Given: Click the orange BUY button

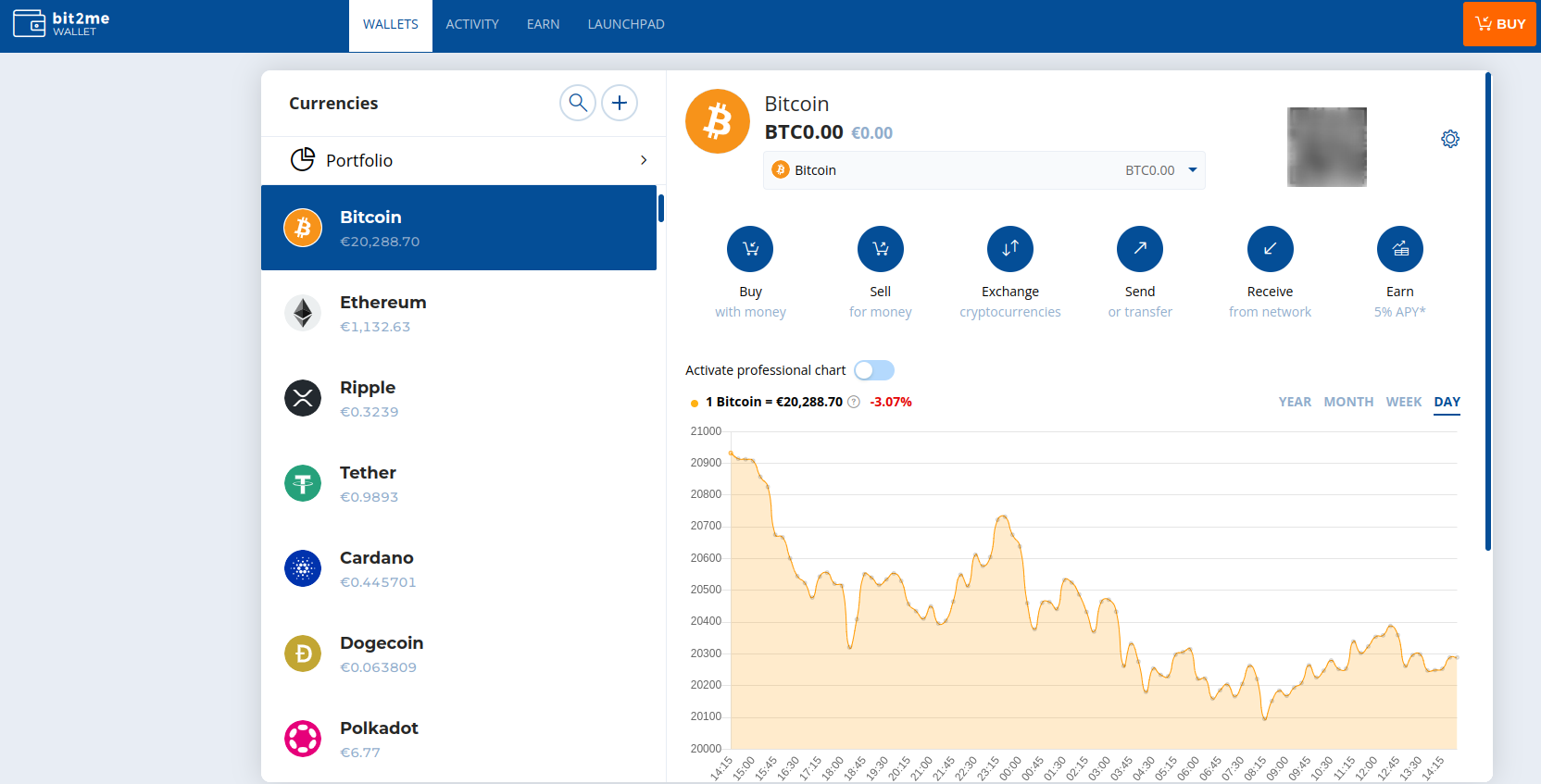Looking at the screenshot, I should point(1499,24).
